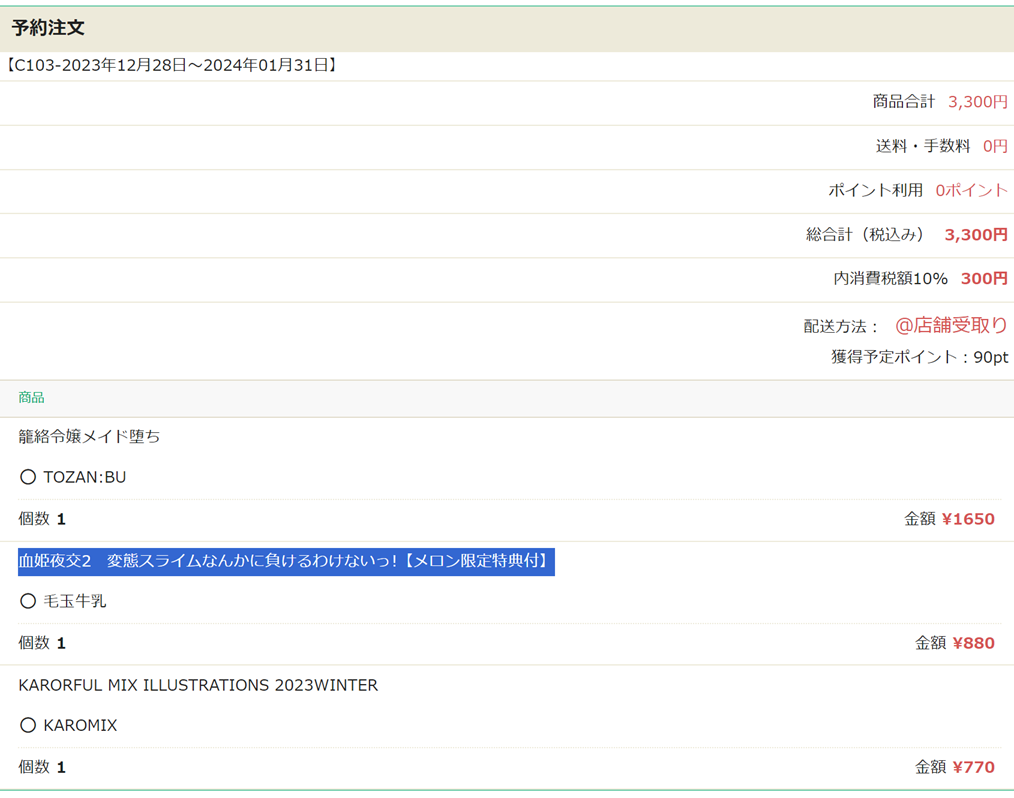The image size is (1014, 798).
Task: Click the ポイント利用 0ポイント value
Action: click(x=971, y=190)
